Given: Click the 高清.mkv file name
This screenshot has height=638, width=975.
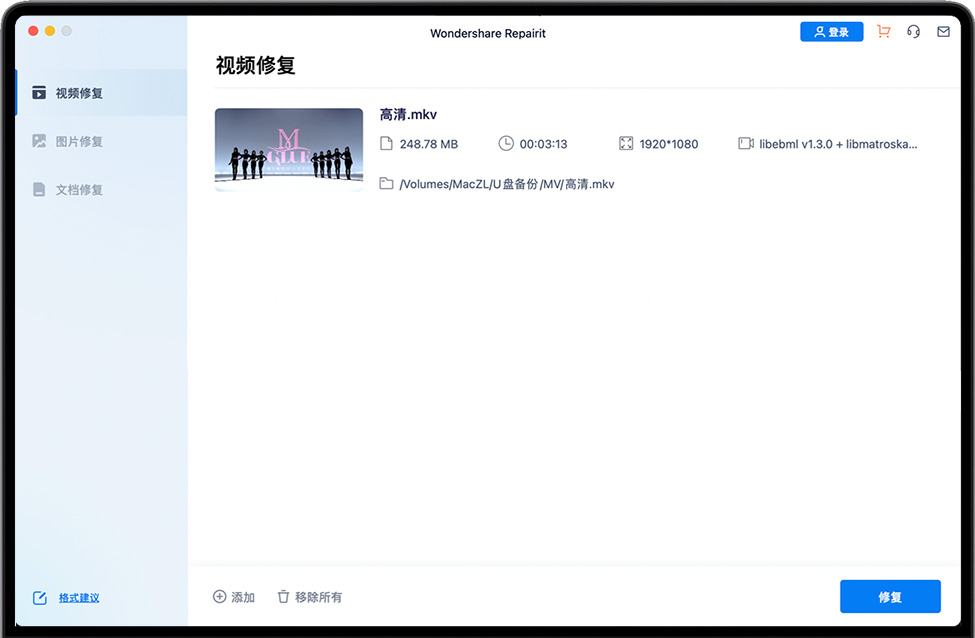Looking at the screenshot, I should pyautogui.click(x=408, y=115).
